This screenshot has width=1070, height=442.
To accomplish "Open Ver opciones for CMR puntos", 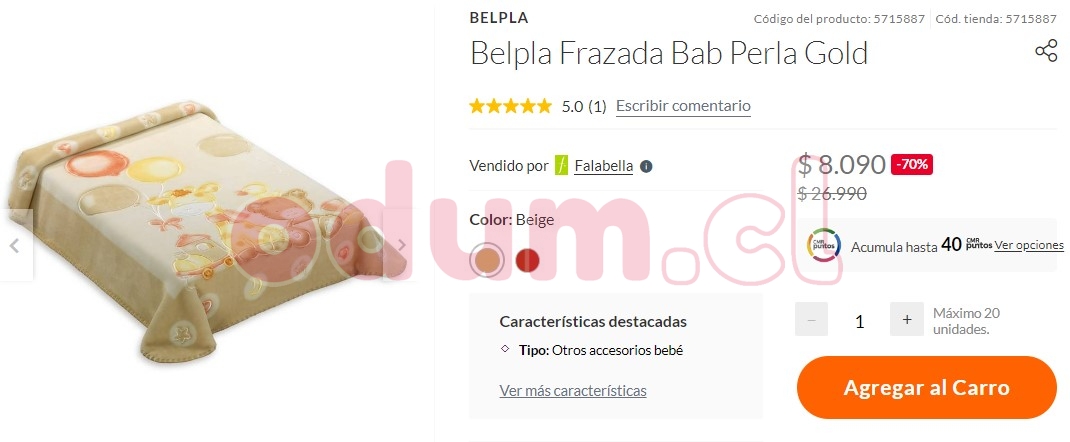I will (x=1028, y=245).
